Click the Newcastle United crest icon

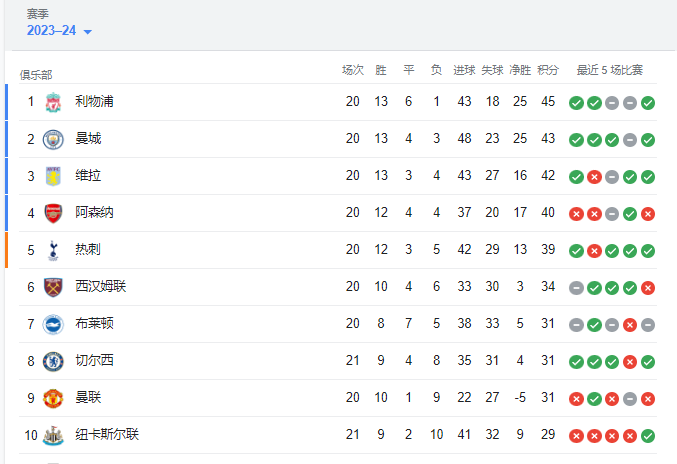[53, 436]
